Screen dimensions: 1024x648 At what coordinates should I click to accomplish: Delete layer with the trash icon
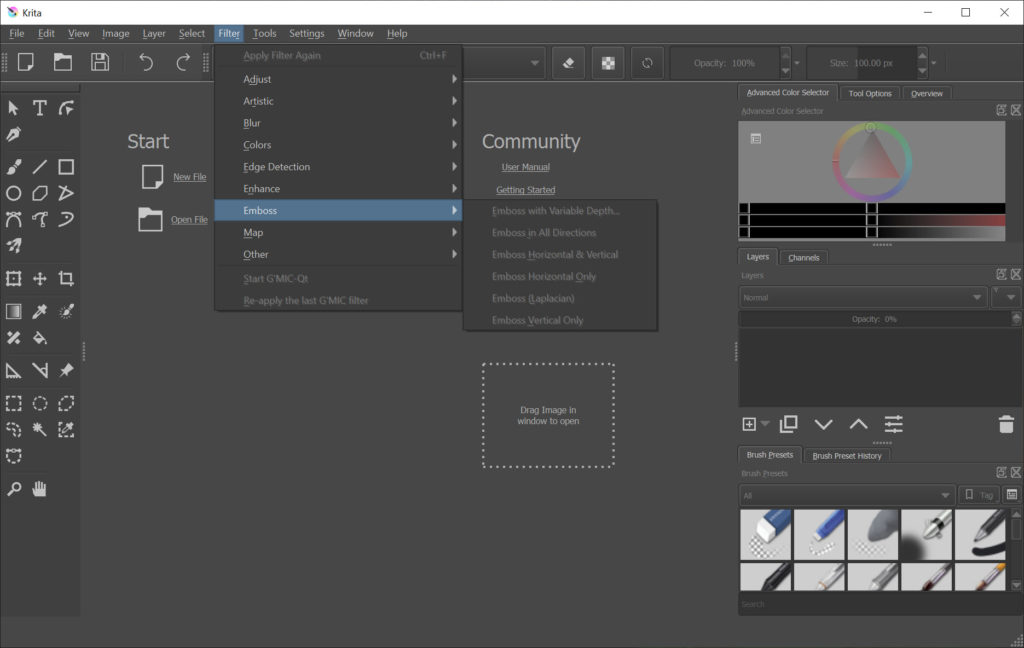[x=1006, y=424]
